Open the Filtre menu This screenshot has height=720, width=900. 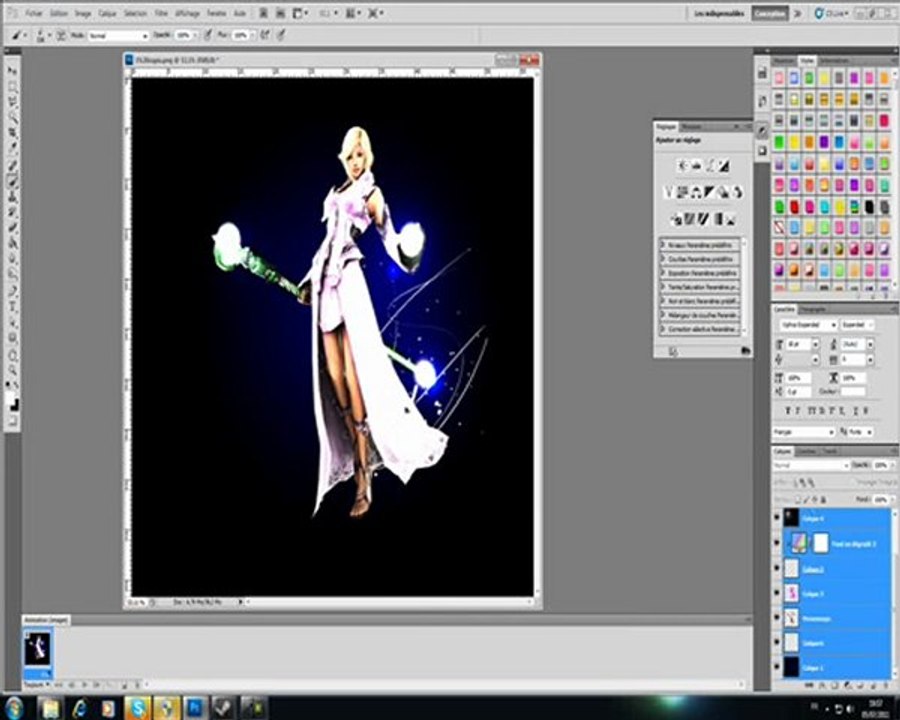click(x=161, y=13)
